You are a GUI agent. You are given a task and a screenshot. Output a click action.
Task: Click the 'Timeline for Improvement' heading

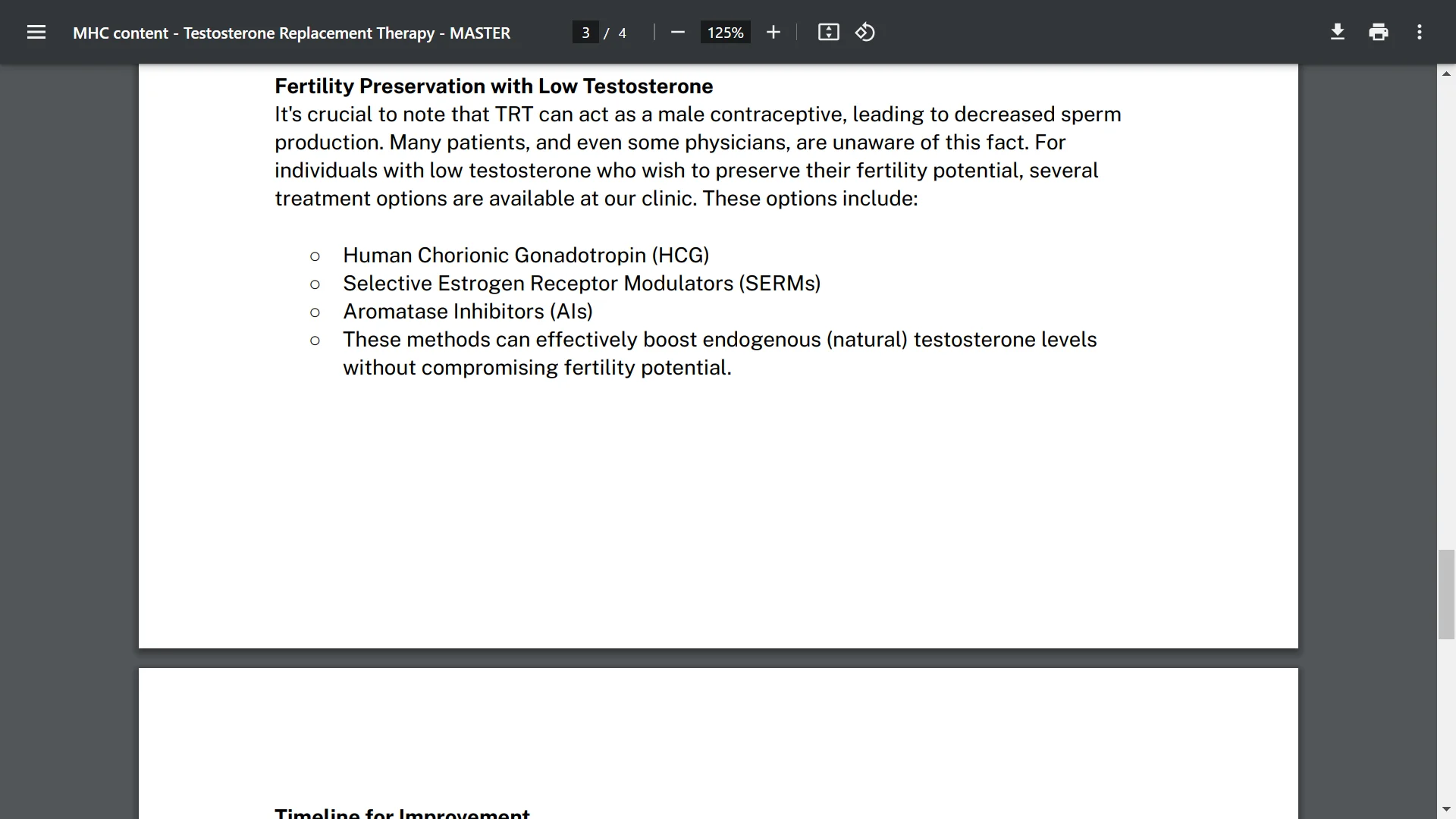click(402, 812)
